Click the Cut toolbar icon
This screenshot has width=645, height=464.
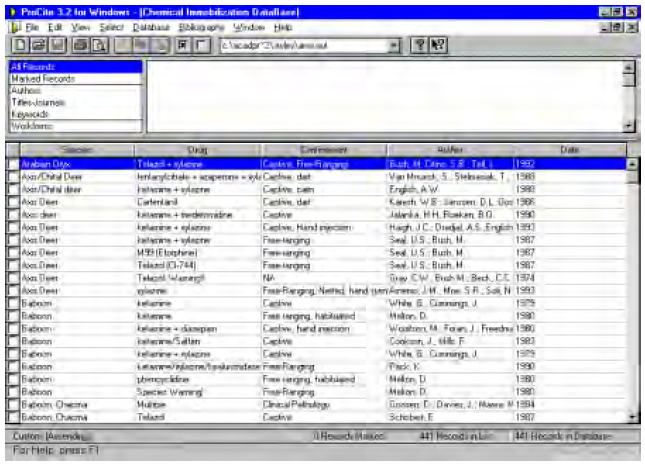point(123,45)
